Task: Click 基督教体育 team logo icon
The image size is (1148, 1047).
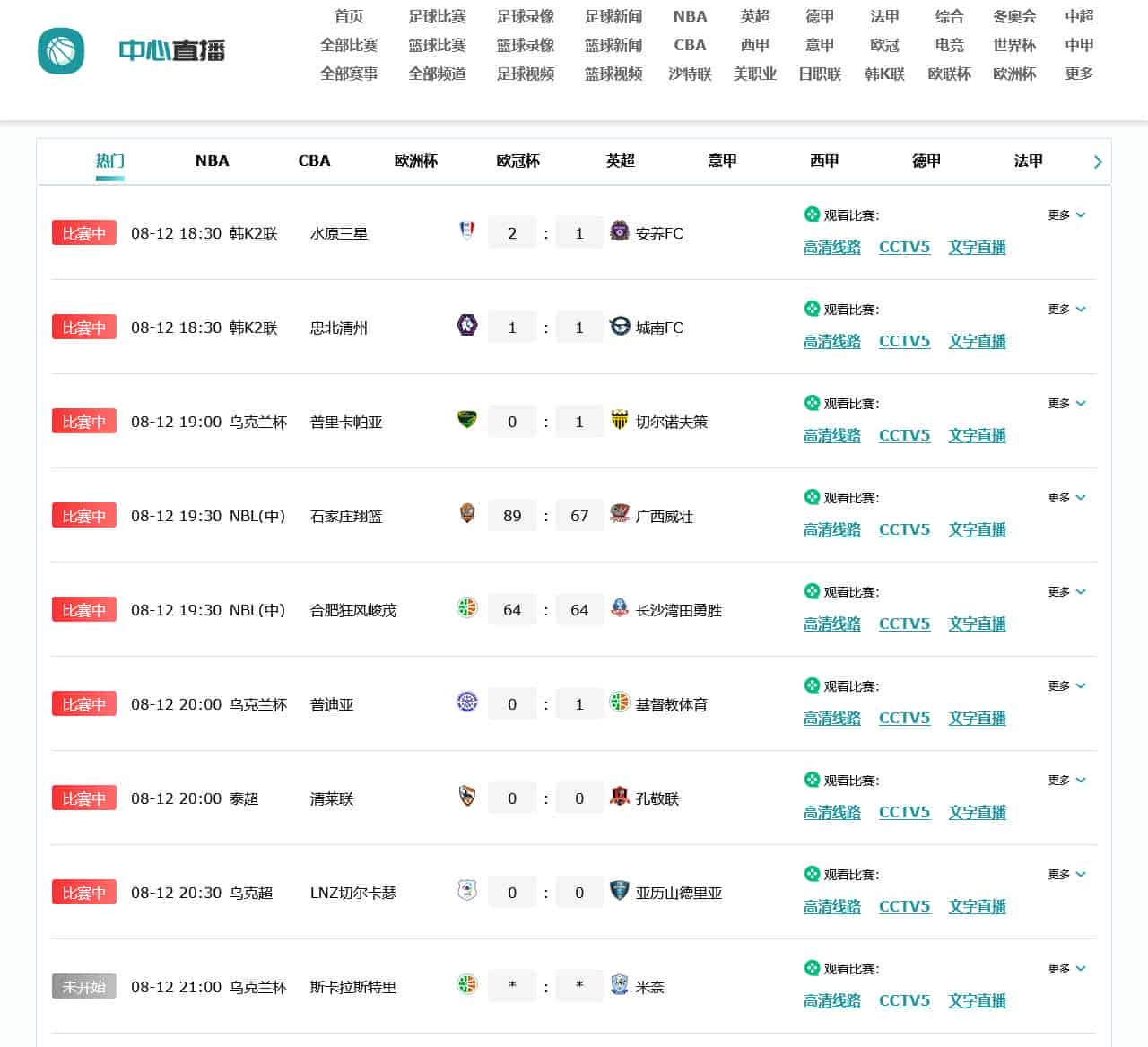Action: 620,702
